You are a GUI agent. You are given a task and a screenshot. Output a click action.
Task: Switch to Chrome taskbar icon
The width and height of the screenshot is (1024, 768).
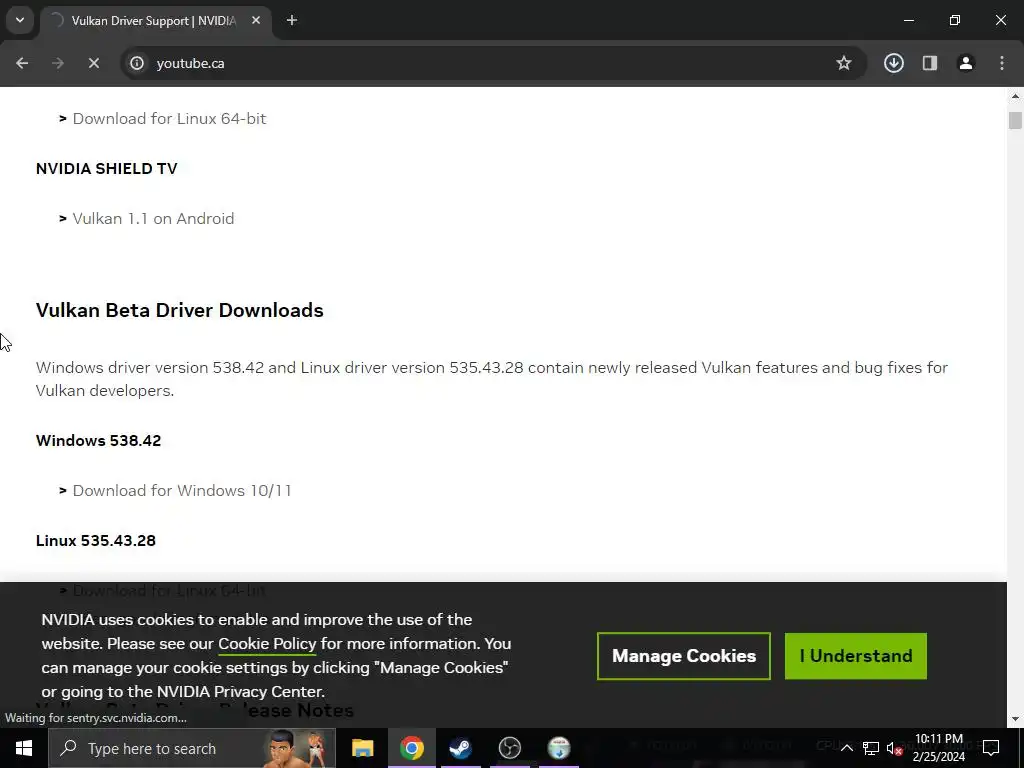click(x=411, y=748)
